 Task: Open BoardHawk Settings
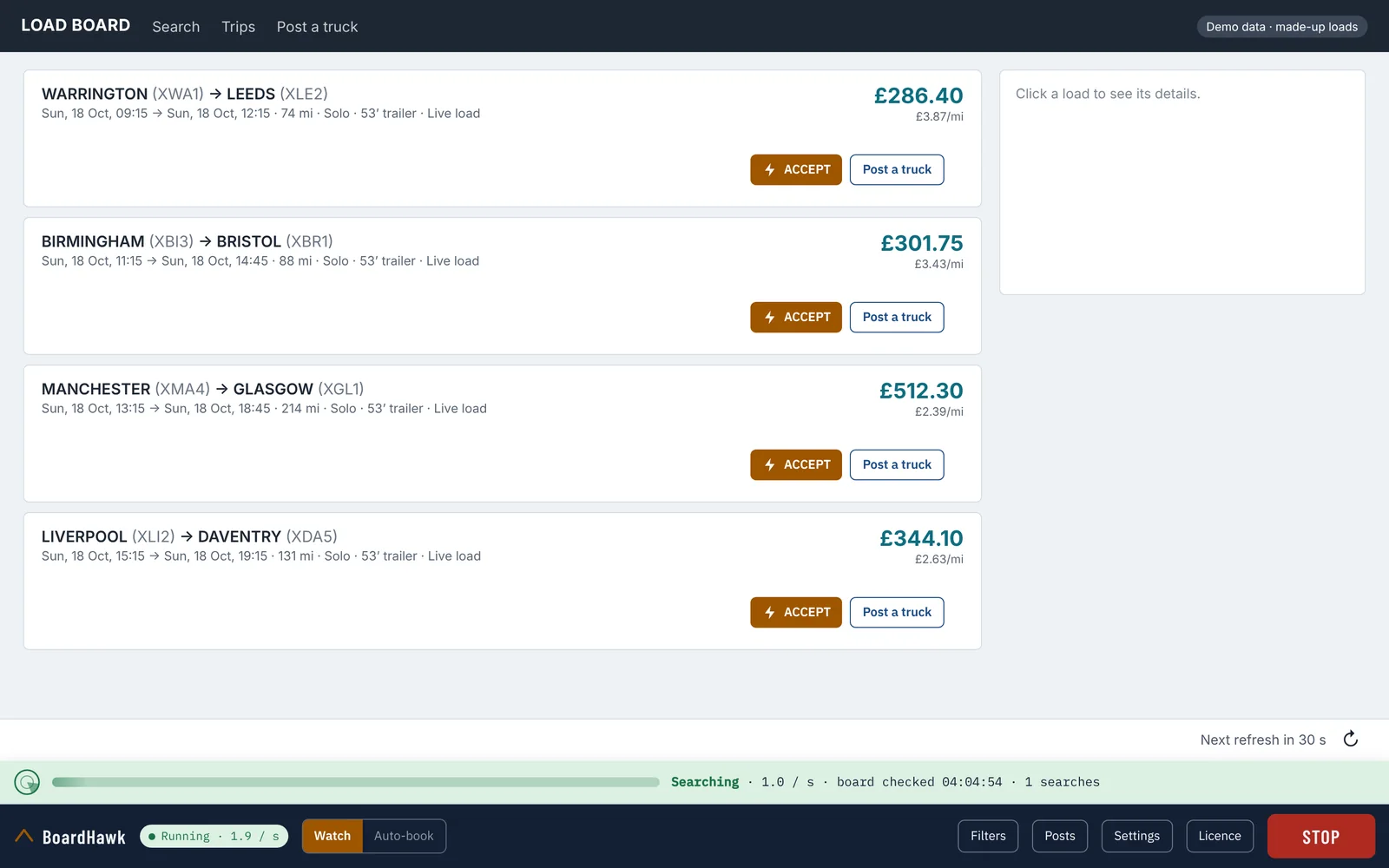1136,836
